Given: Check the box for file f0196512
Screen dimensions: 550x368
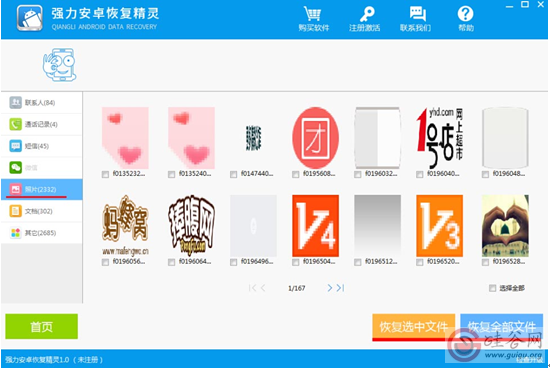Looking at the screenshot, I should point(358,262).
